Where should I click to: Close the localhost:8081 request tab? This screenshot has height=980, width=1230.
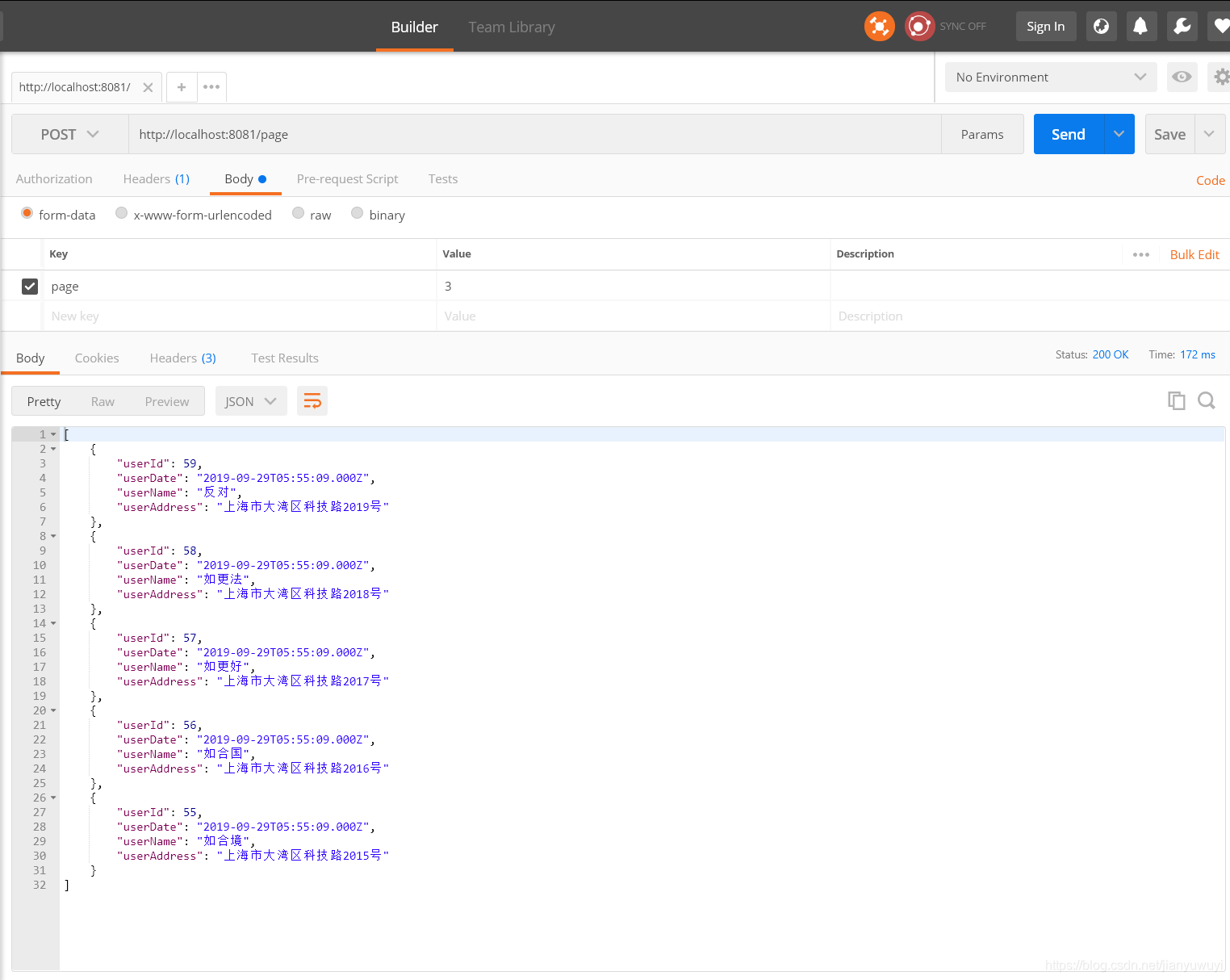point(148,87)
